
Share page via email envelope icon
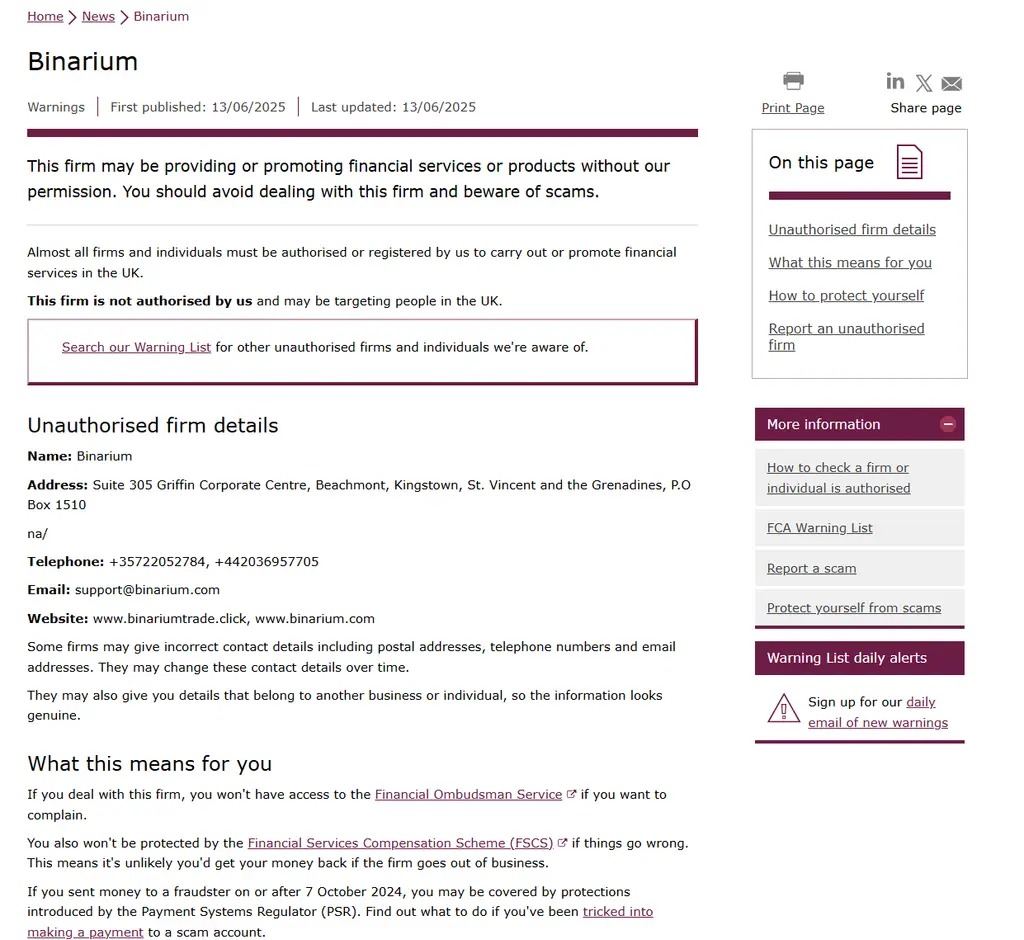coord(952,84)
